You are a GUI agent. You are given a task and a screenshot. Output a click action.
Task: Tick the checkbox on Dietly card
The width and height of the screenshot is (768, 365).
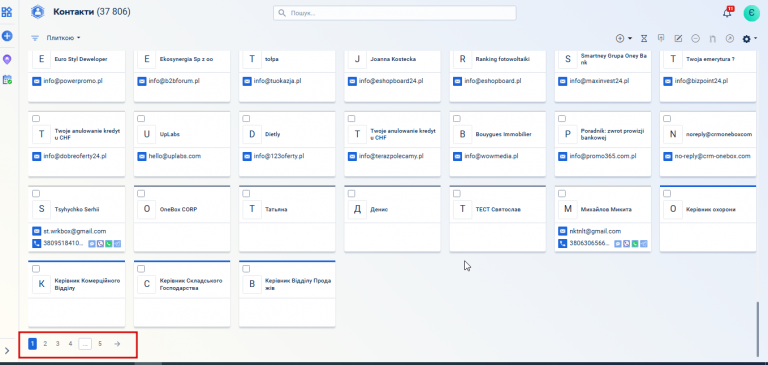coord(246,119)
